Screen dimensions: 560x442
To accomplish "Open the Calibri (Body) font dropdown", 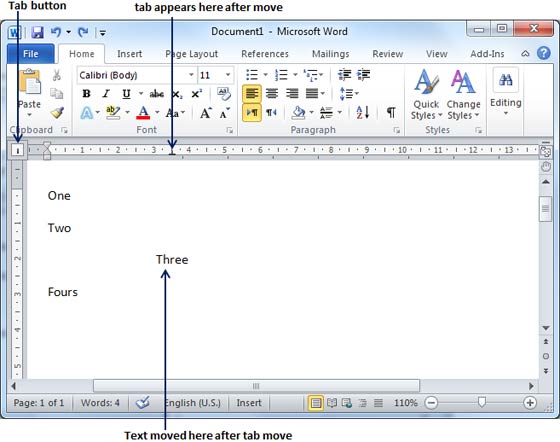I will click(x=136, y=75).
